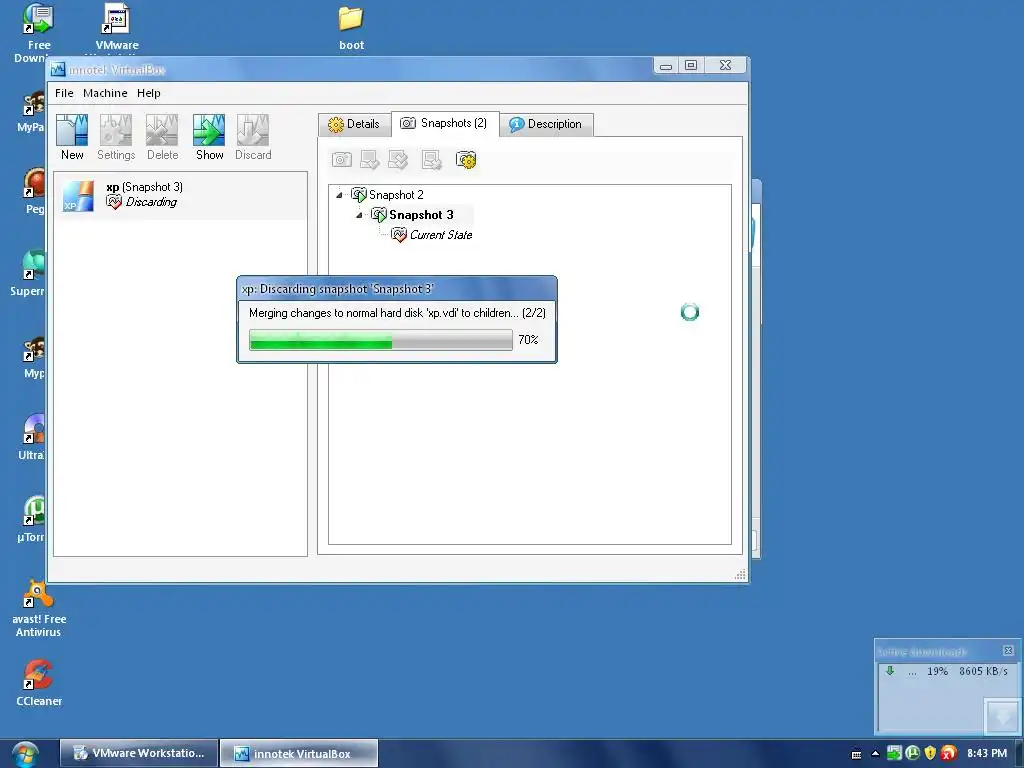Viewport: 1024px width, 768px height.
Task: Click the VirtualBox window resize grip
Action: pyautogui.click(x=740, y=574)
